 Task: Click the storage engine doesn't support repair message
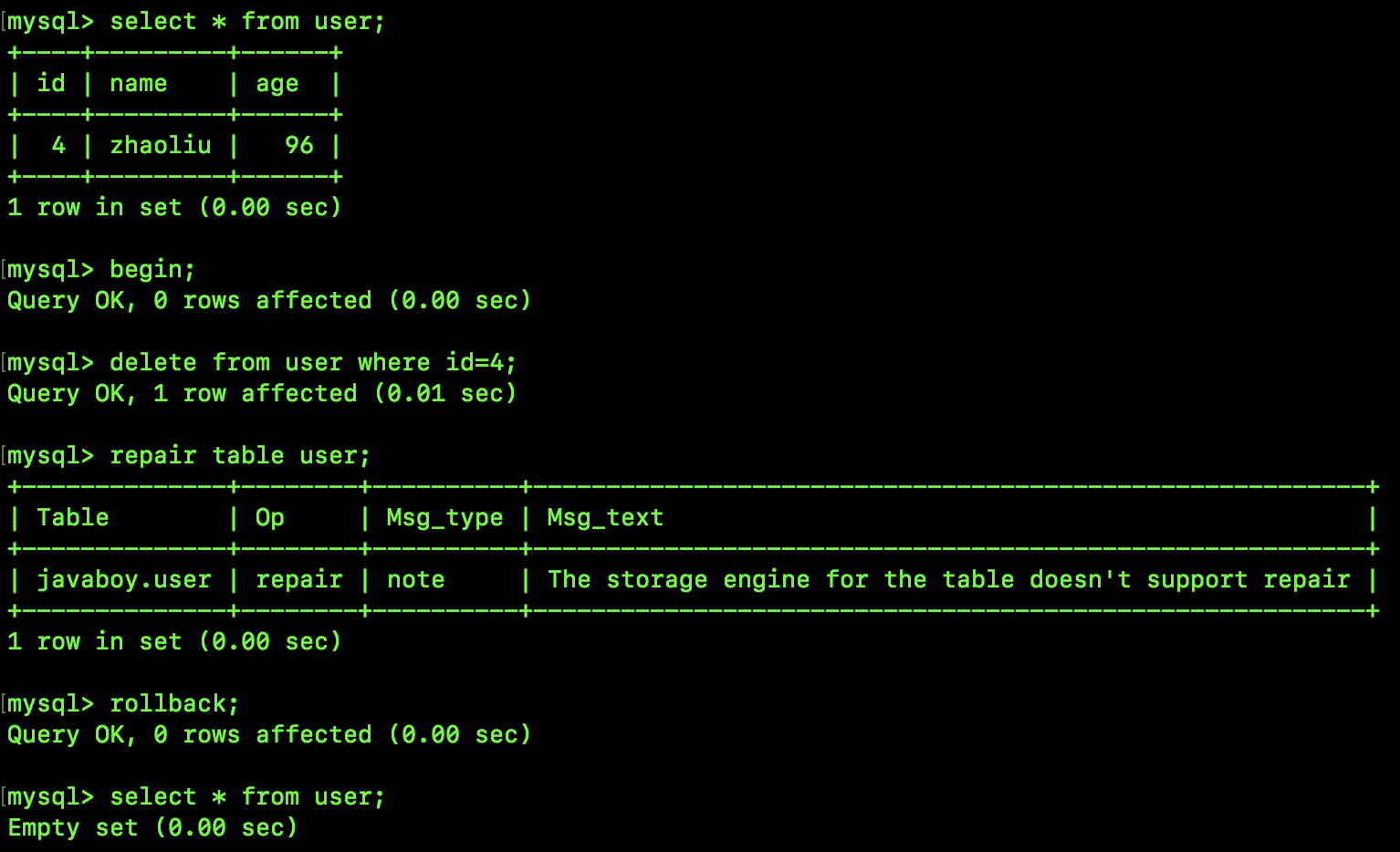click(948, 580)
